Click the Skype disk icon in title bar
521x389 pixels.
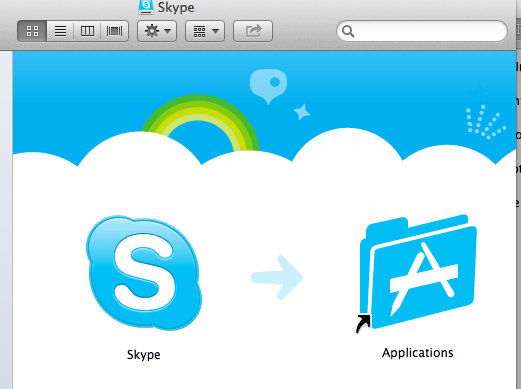tap(146, 7)
